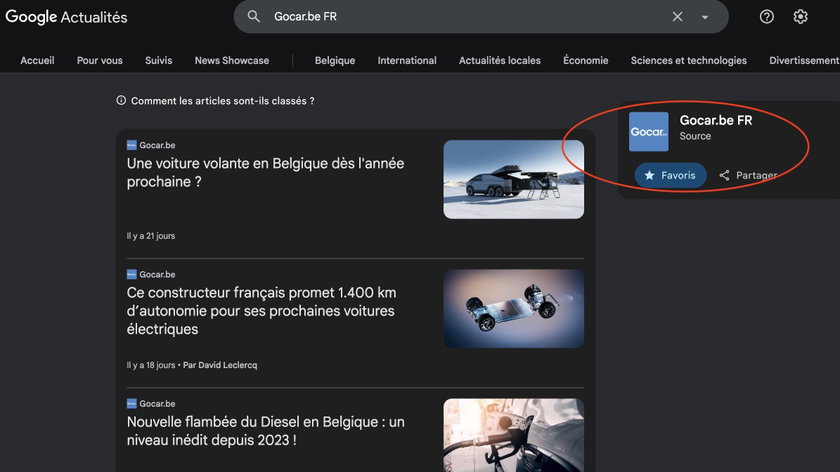Open the flying car article thumbnail
This screenshot has width=840, height=472.
(513, 179)
